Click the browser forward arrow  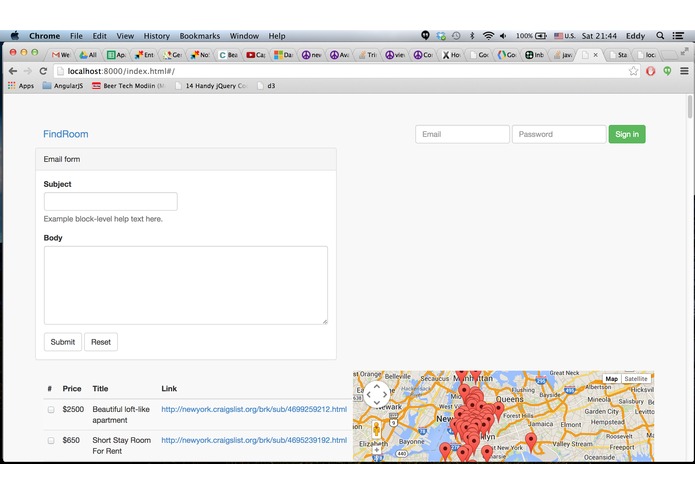[28, 71]
